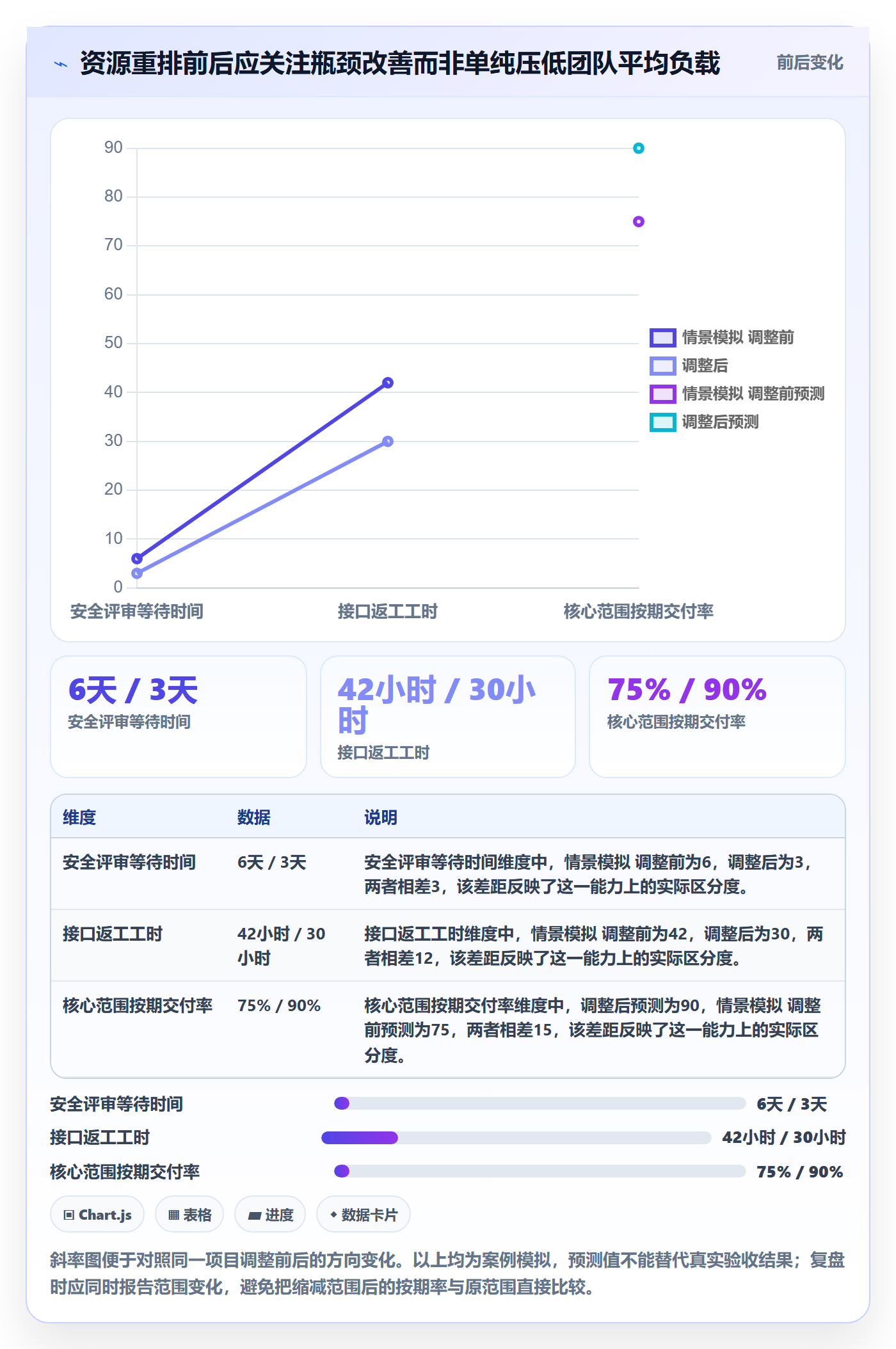Click the light blue point at 30

pyautogui.click(x=387, y=441)
